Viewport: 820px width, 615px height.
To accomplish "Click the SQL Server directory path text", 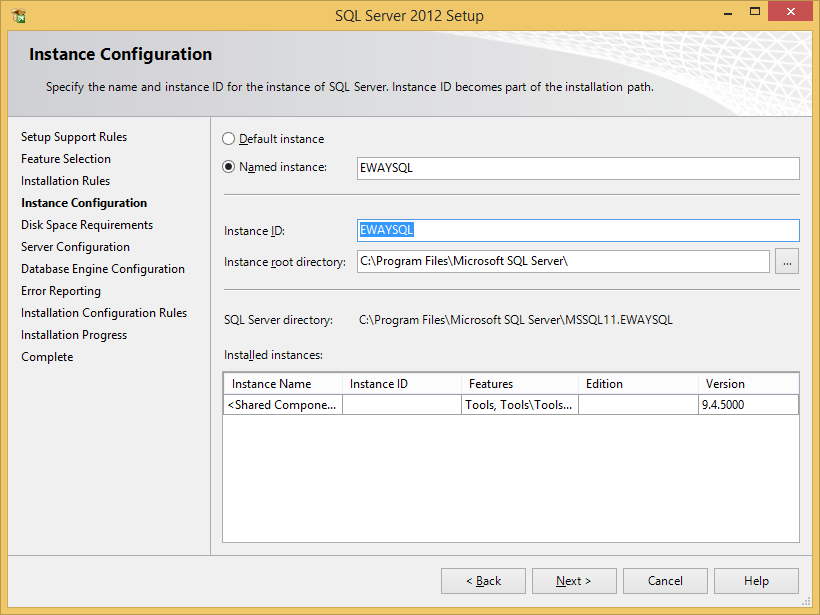I will pos(516,320).
